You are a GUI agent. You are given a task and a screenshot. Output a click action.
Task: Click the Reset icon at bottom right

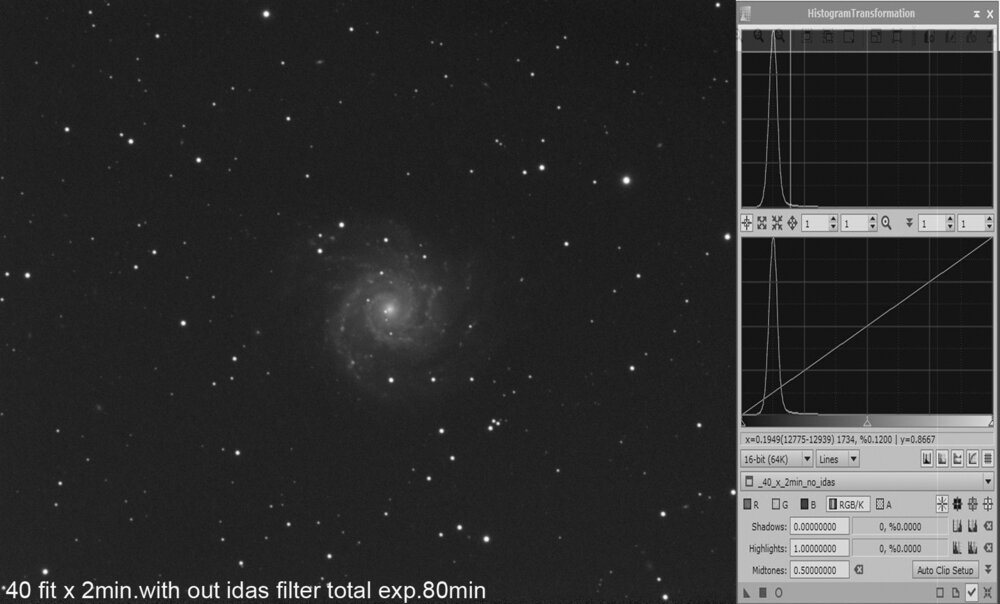(988, 592)
